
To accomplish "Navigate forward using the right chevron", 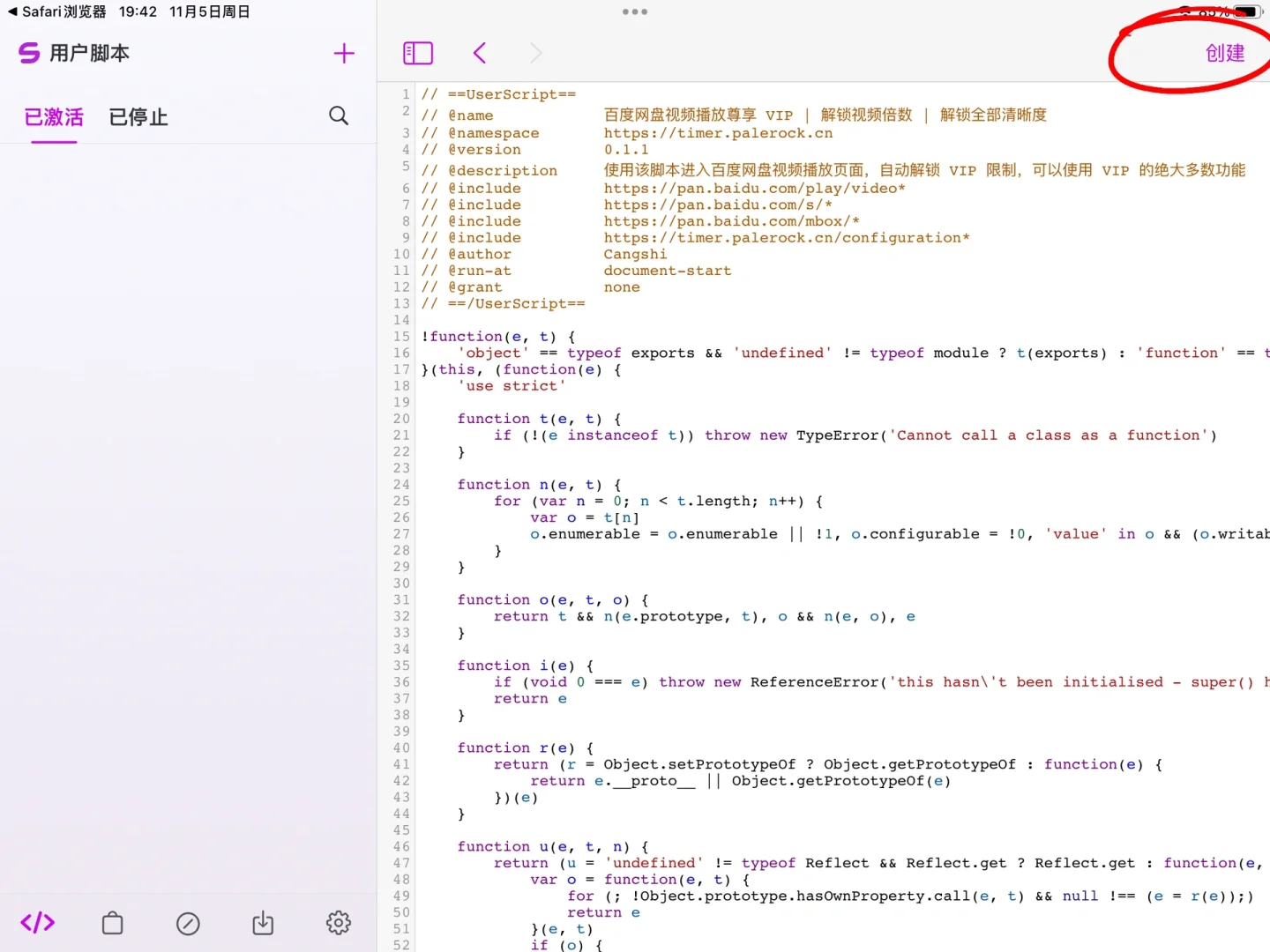I will coord(536,53).
